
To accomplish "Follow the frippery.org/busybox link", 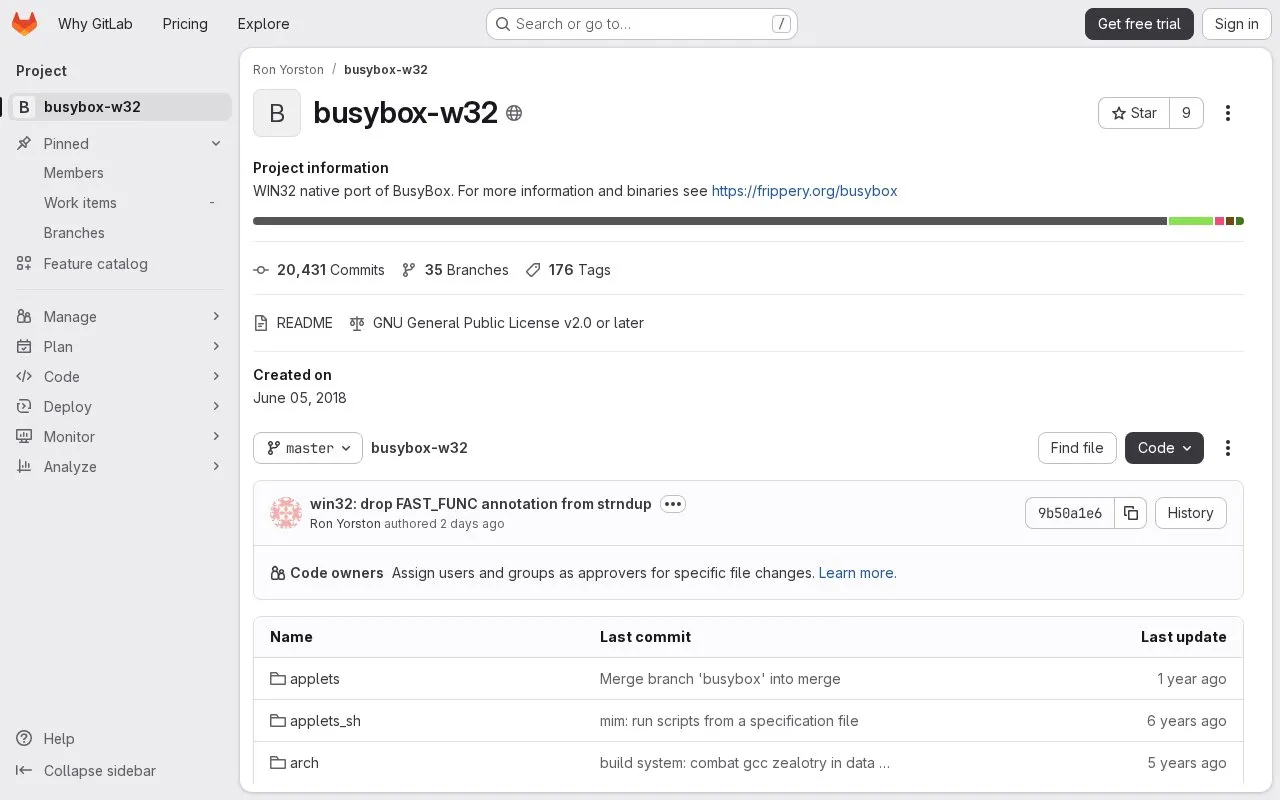I will tap(805, 191).
